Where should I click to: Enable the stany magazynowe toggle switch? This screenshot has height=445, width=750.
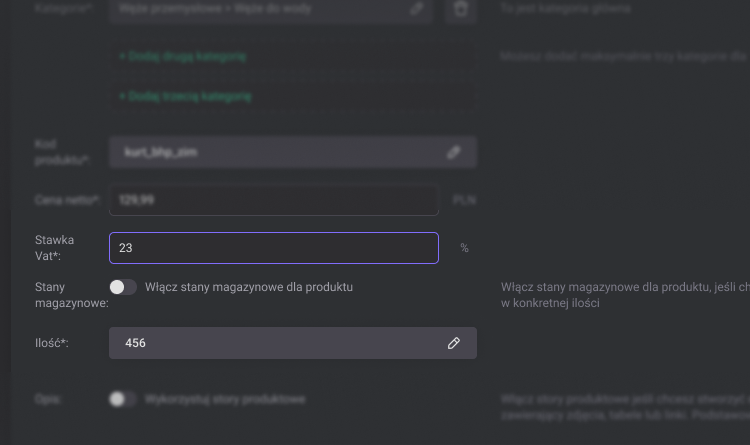pos(123,287)
